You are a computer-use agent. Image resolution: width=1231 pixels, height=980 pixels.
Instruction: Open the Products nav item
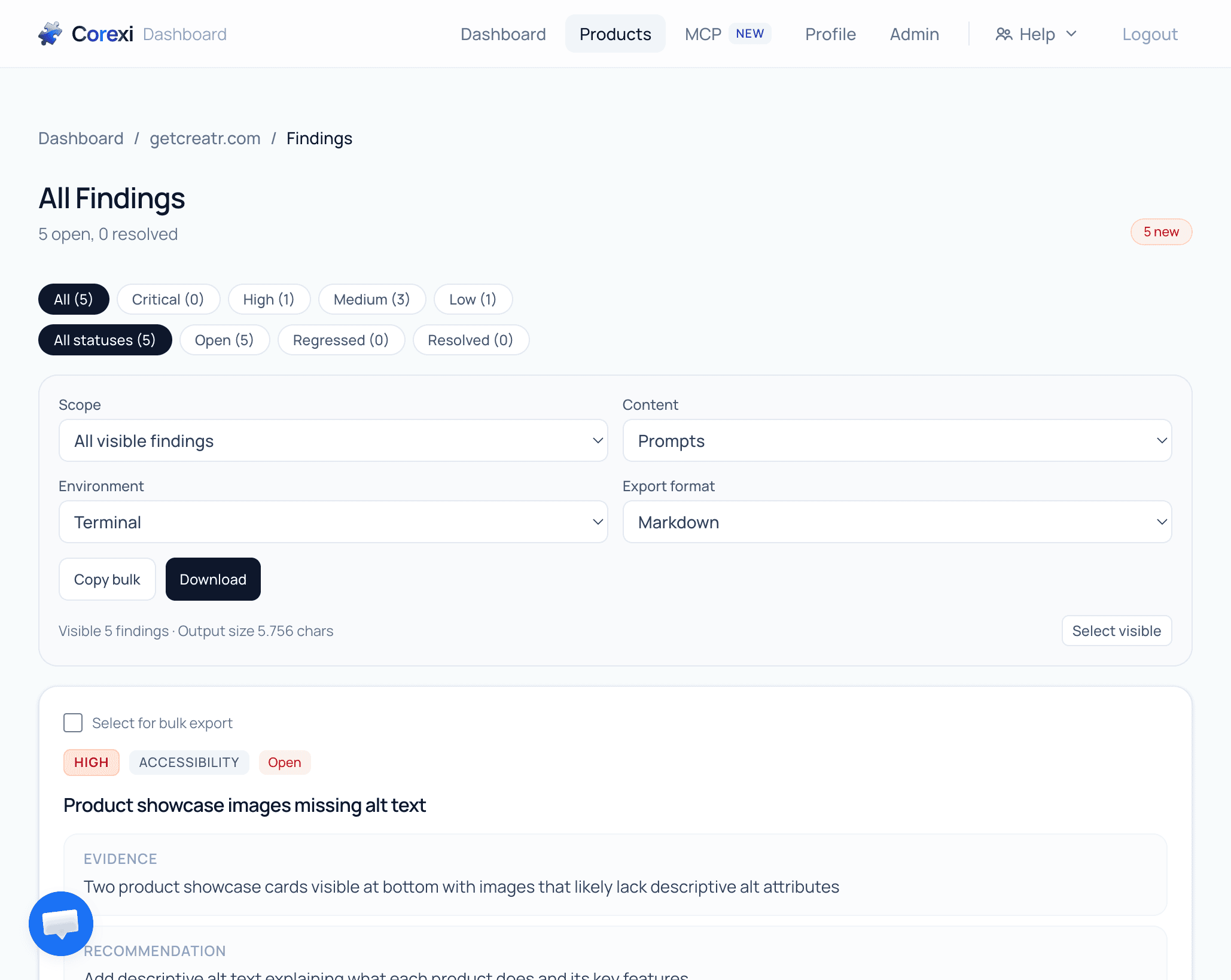point(615,34)
